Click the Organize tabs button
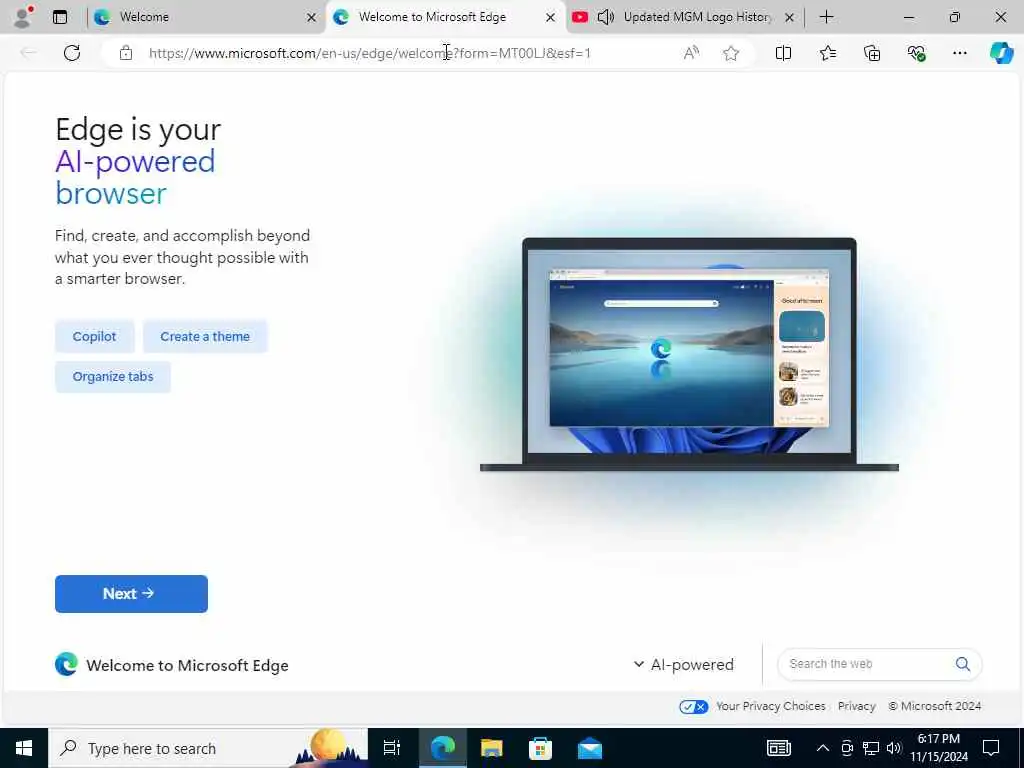 pos(113,377)
